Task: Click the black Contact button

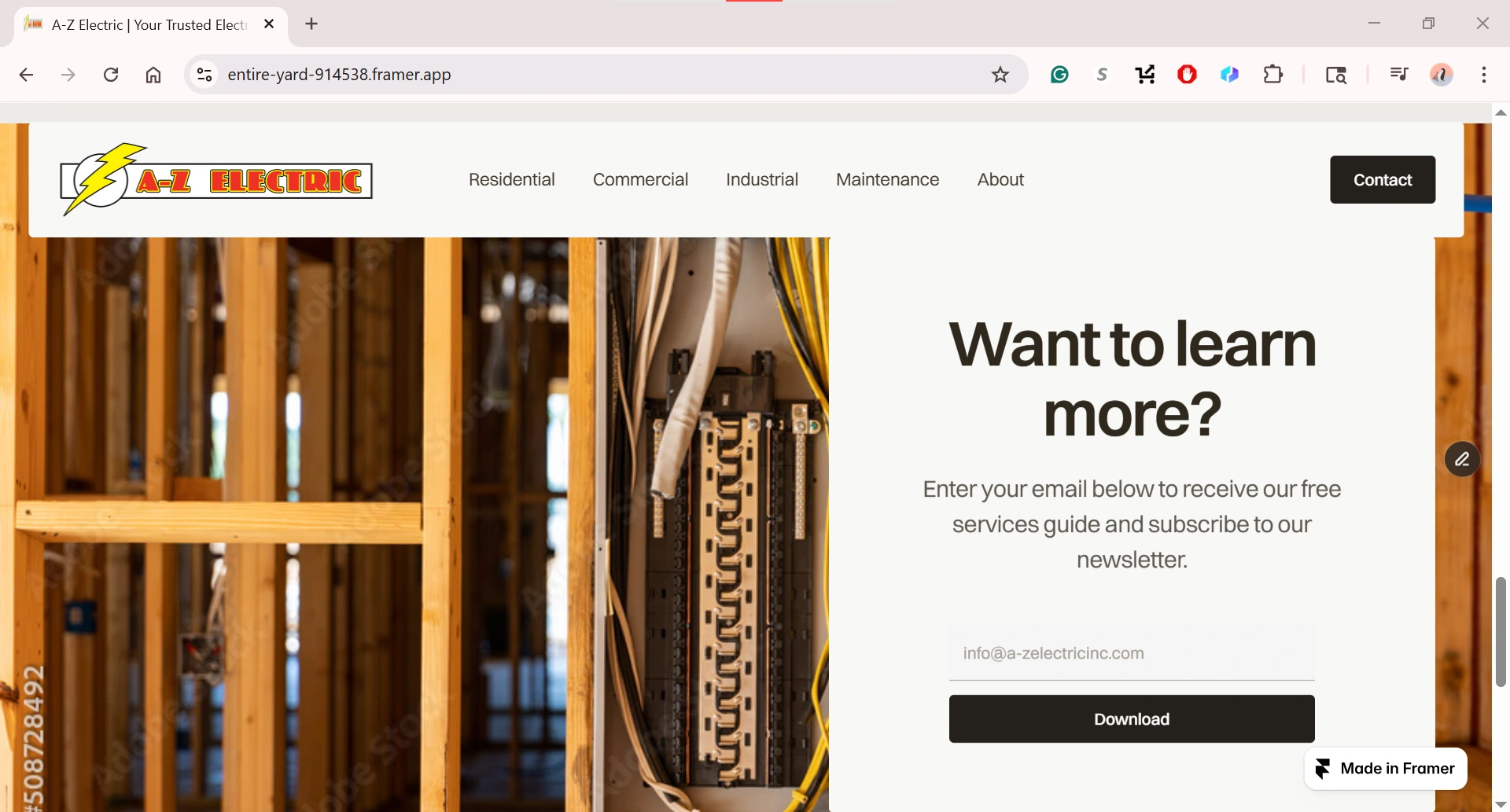Action: [1383, 179]
